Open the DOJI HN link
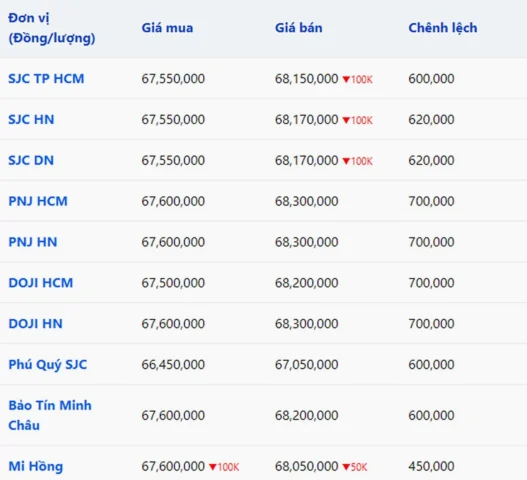527x480 pixels. tap(35, 324)
